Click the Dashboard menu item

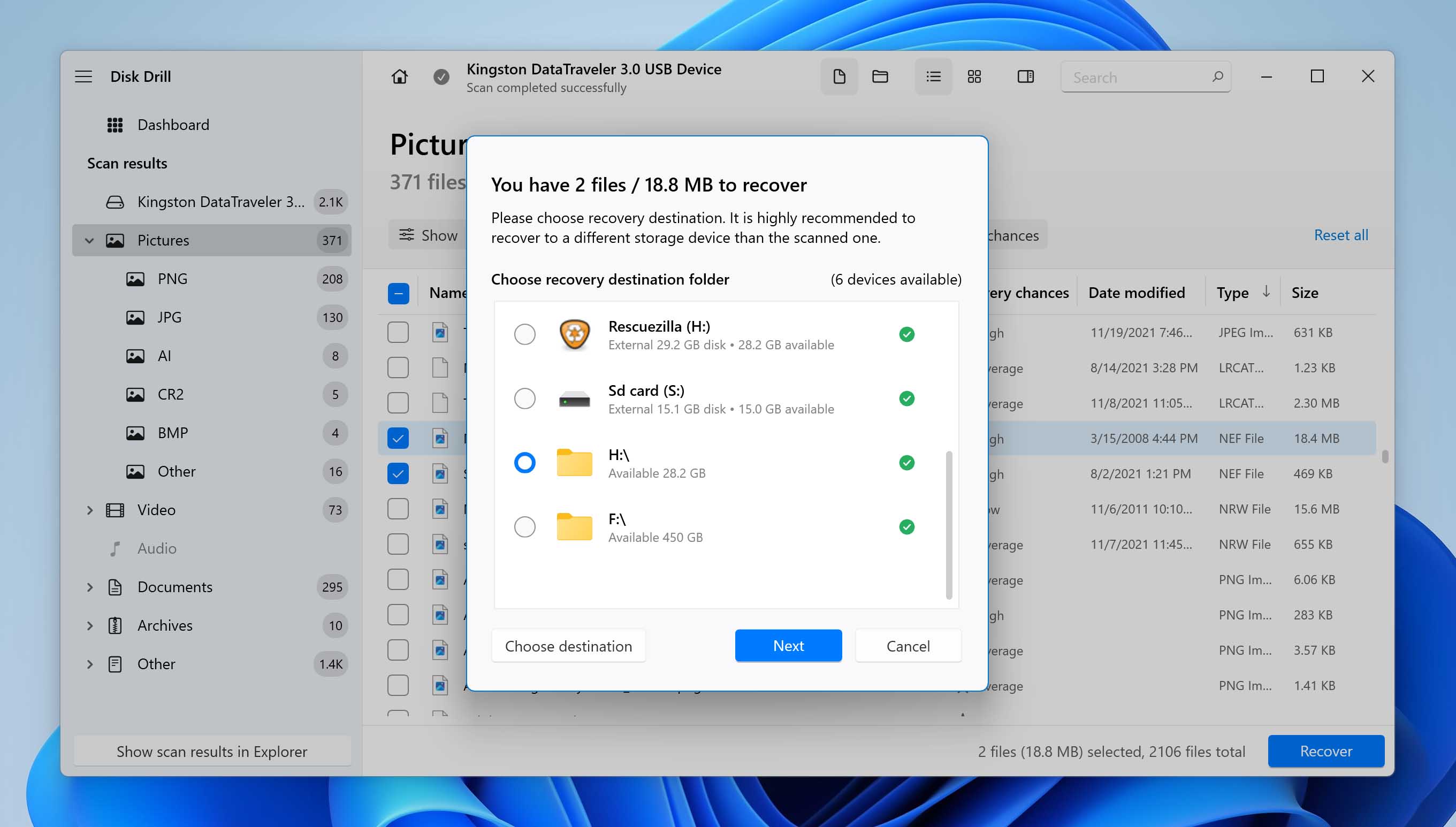[173, 124]
